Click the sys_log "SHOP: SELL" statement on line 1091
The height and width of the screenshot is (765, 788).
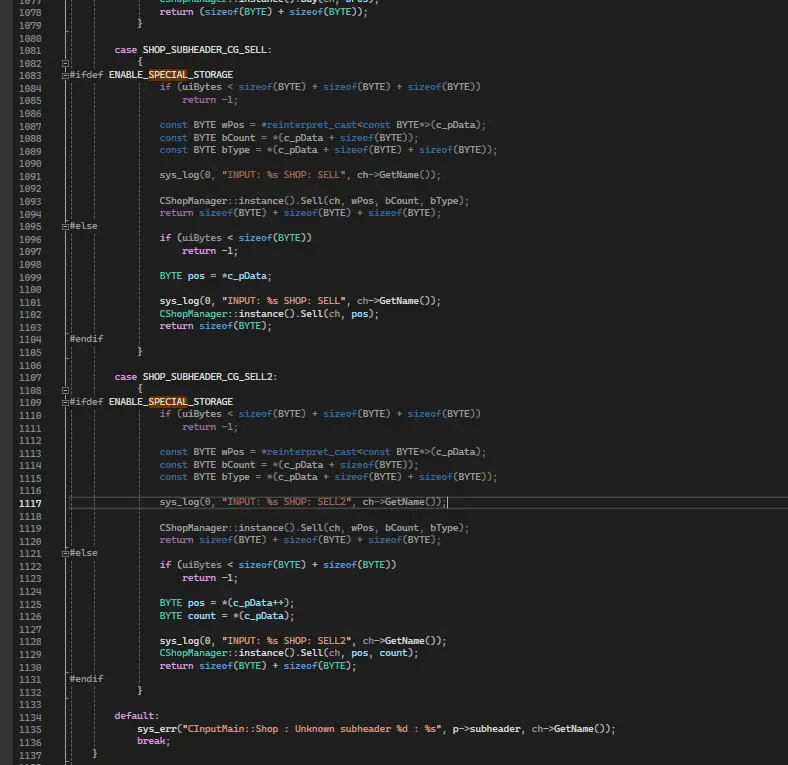pos(300,175)
